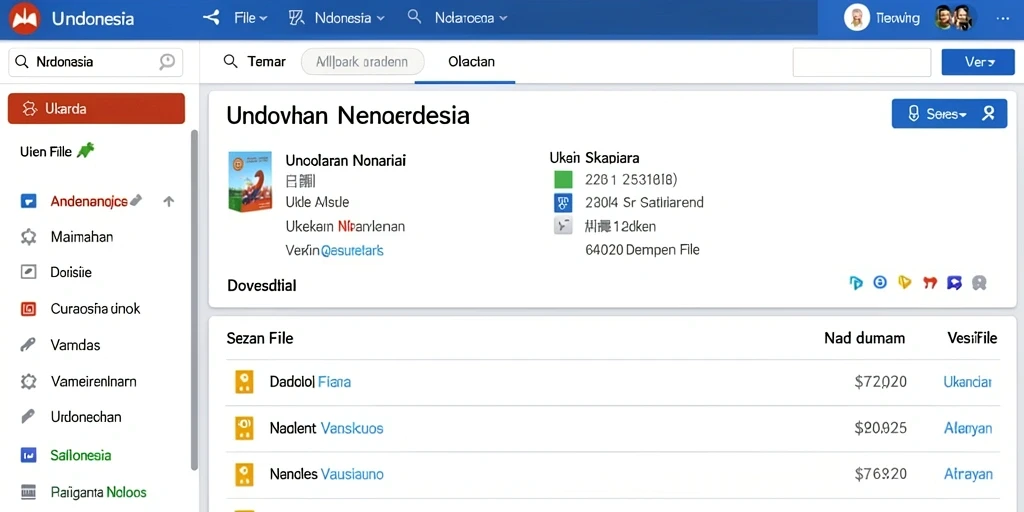Click the empty input field beside Ver button
The image size is (1024, 512).
click(x=861, y=62)
